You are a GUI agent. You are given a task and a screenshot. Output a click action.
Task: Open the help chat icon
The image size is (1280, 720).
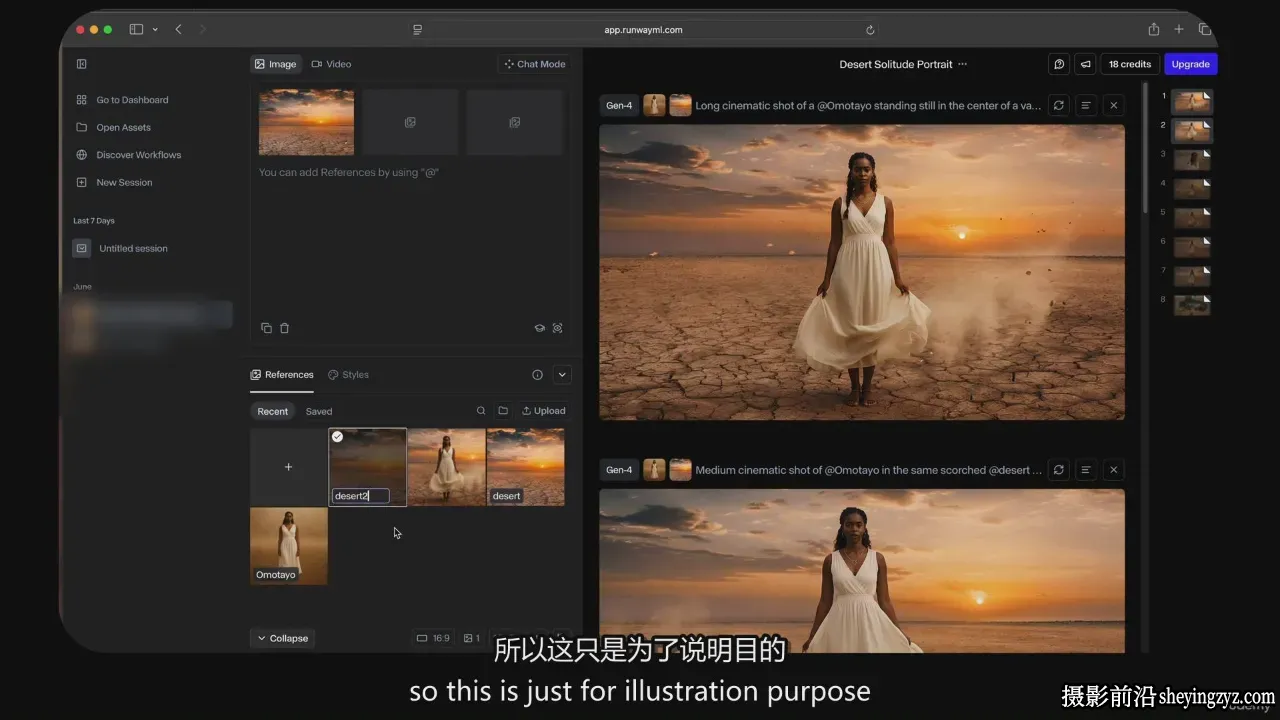(1059, 64)
